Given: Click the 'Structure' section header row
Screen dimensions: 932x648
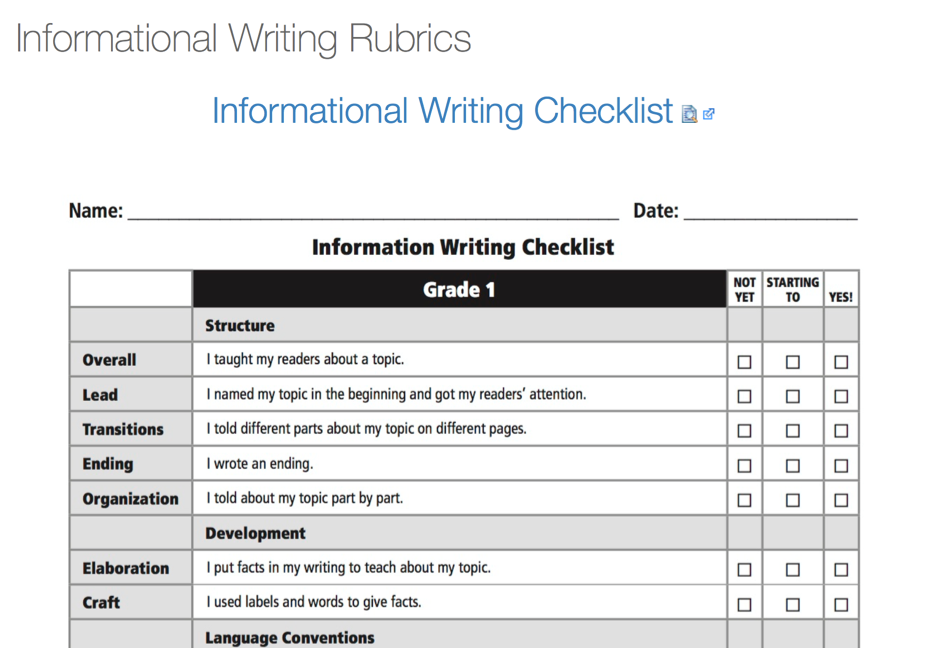Looking at the screenshot, I should tap(459, 326).
